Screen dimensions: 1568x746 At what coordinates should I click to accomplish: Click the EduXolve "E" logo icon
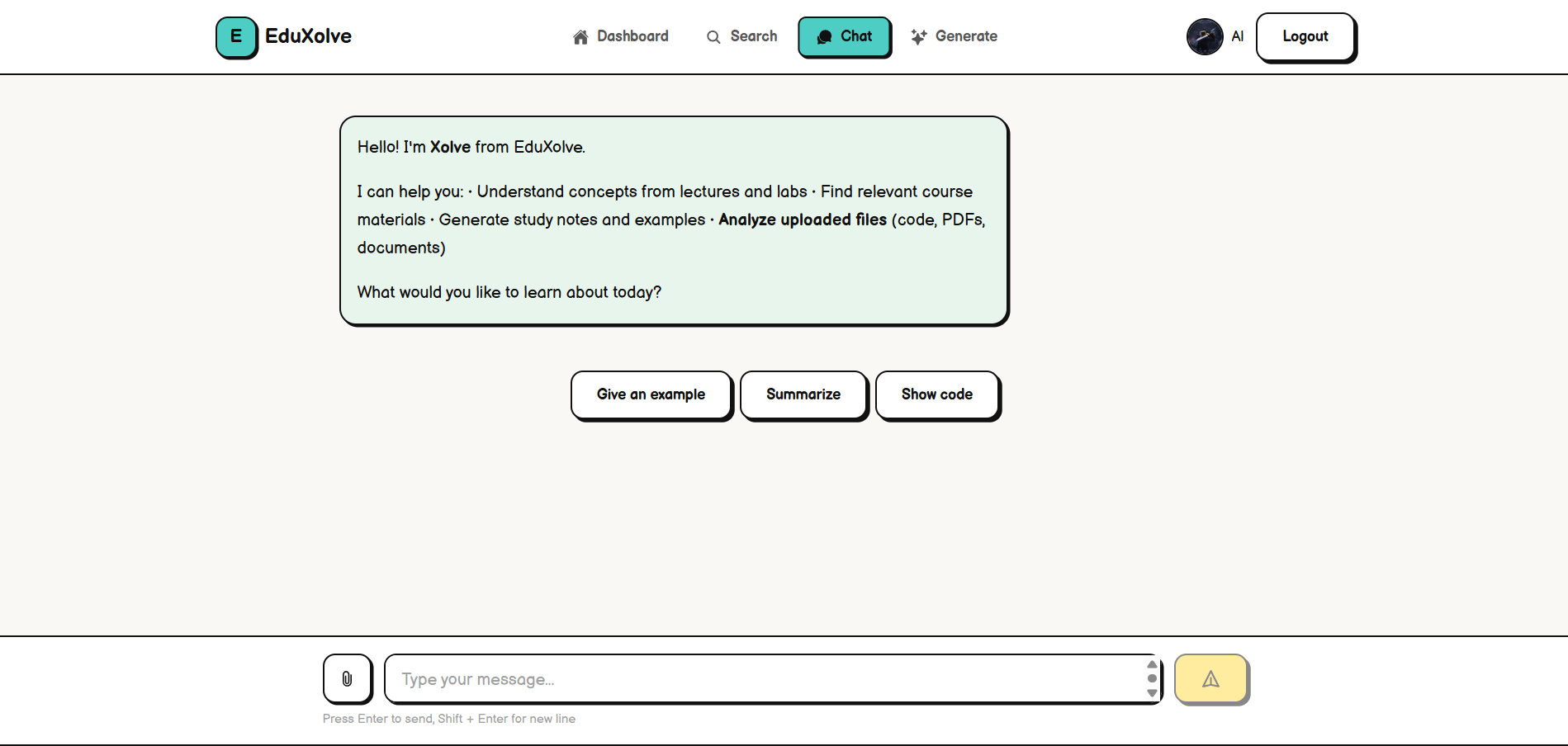coord(236,37)
